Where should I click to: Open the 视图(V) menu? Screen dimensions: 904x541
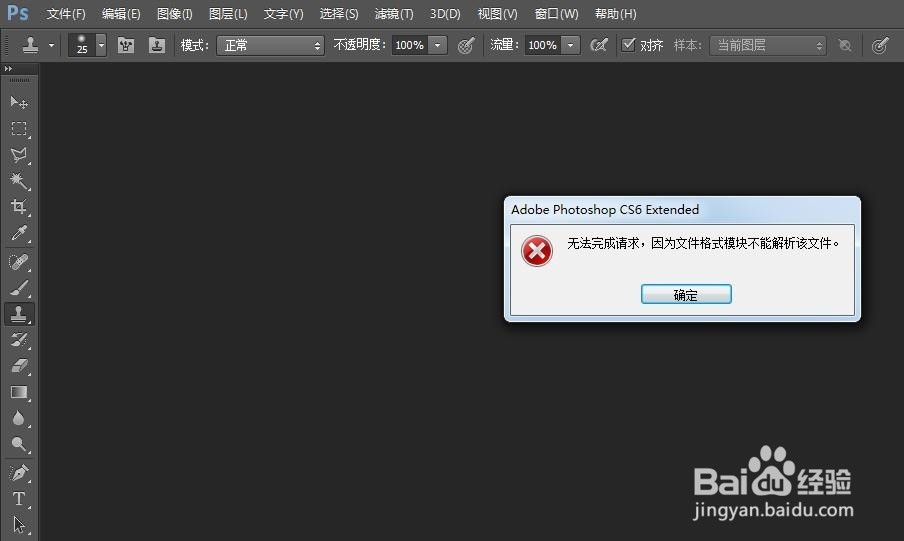point(498,14)
